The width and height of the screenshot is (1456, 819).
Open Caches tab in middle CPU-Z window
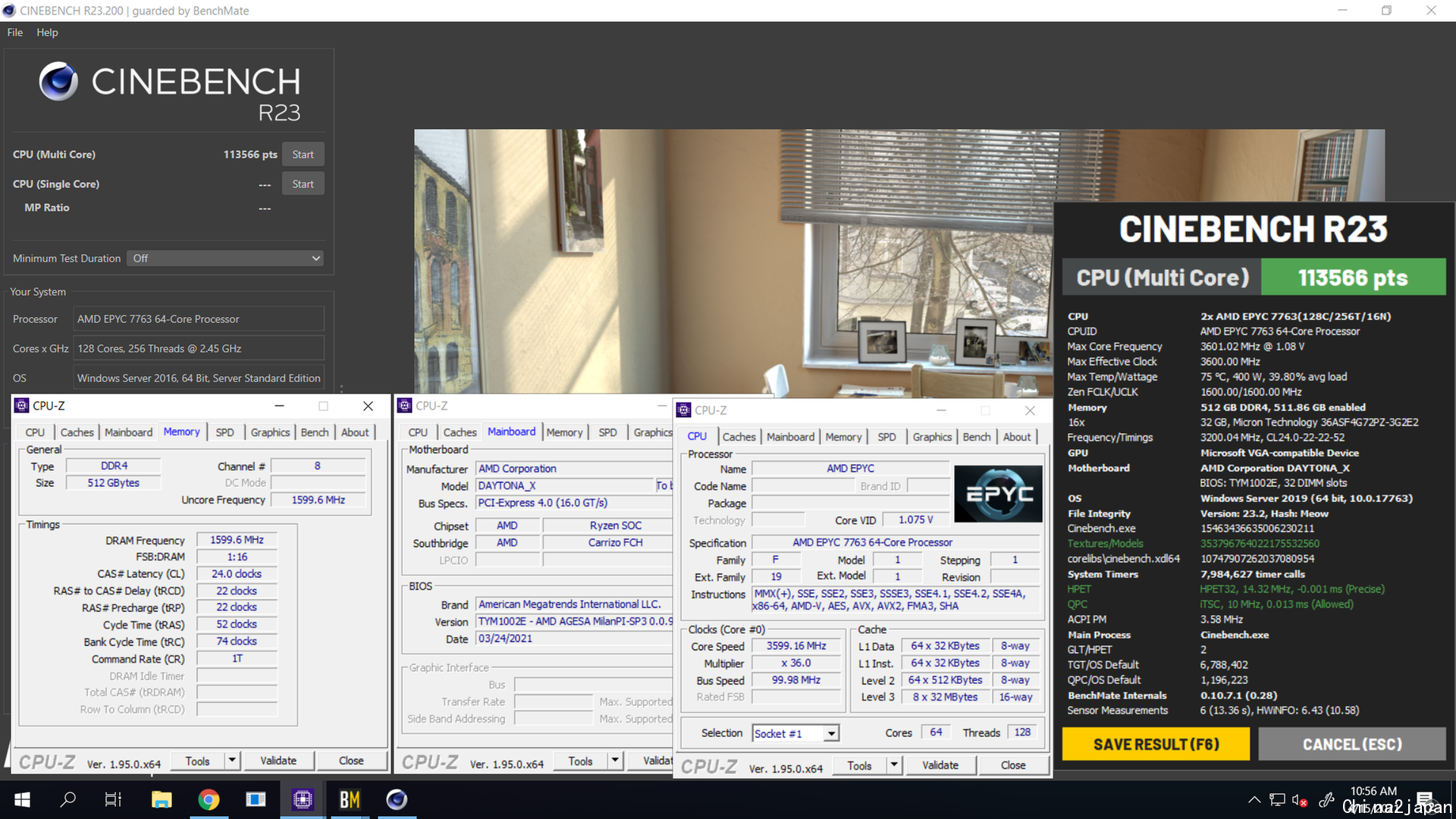point(460,432)
